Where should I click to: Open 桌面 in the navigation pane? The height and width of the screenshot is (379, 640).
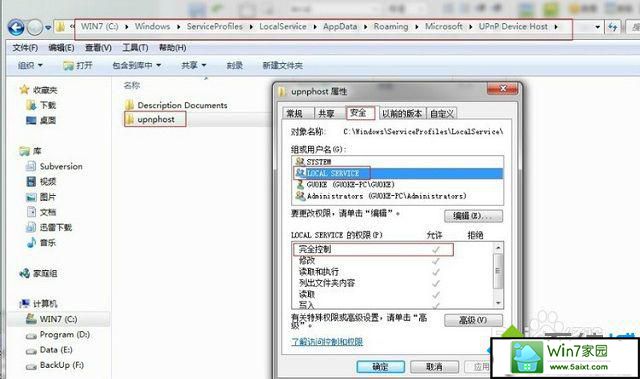tap(41, 120)
